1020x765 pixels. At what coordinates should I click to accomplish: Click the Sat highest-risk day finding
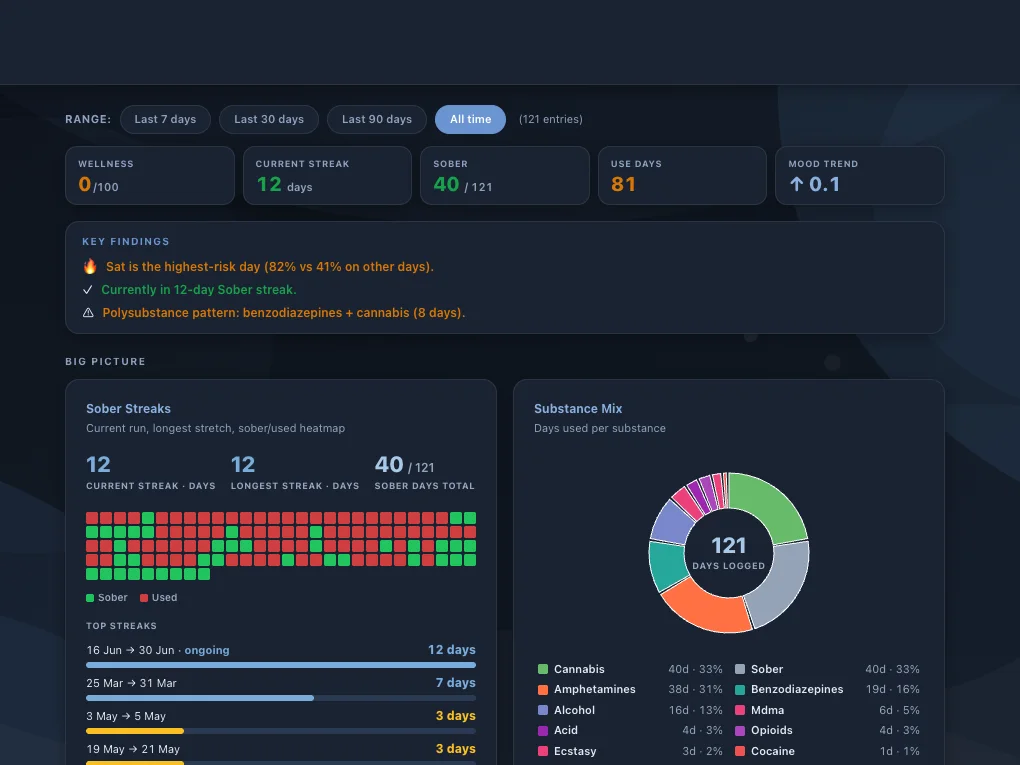coord(269,267)
